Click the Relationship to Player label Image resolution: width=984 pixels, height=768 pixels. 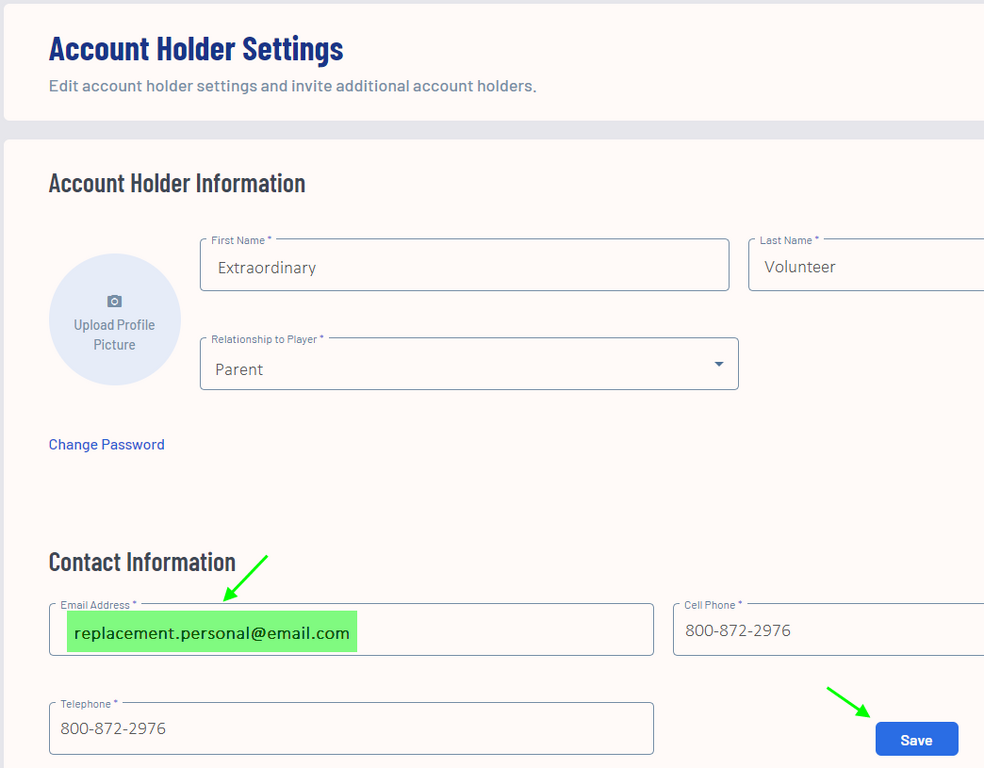(267, 340)
